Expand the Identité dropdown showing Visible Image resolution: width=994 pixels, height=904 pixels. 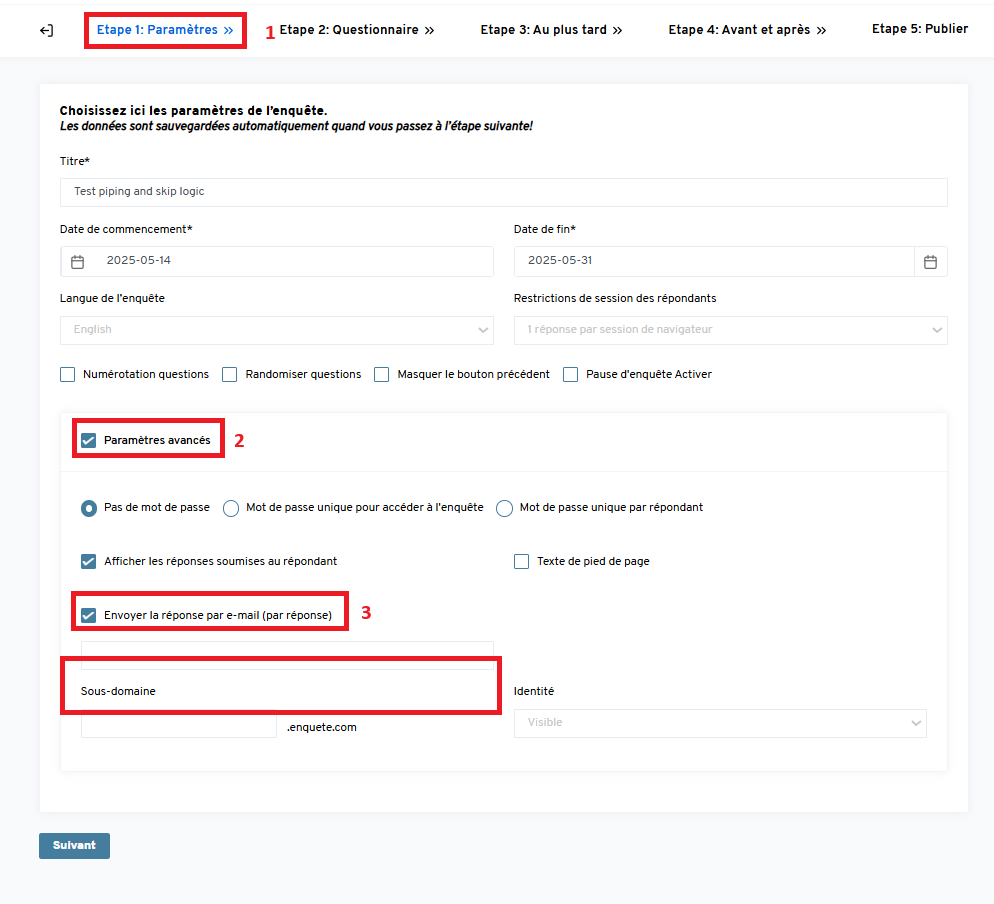click(x=720, y=723)
